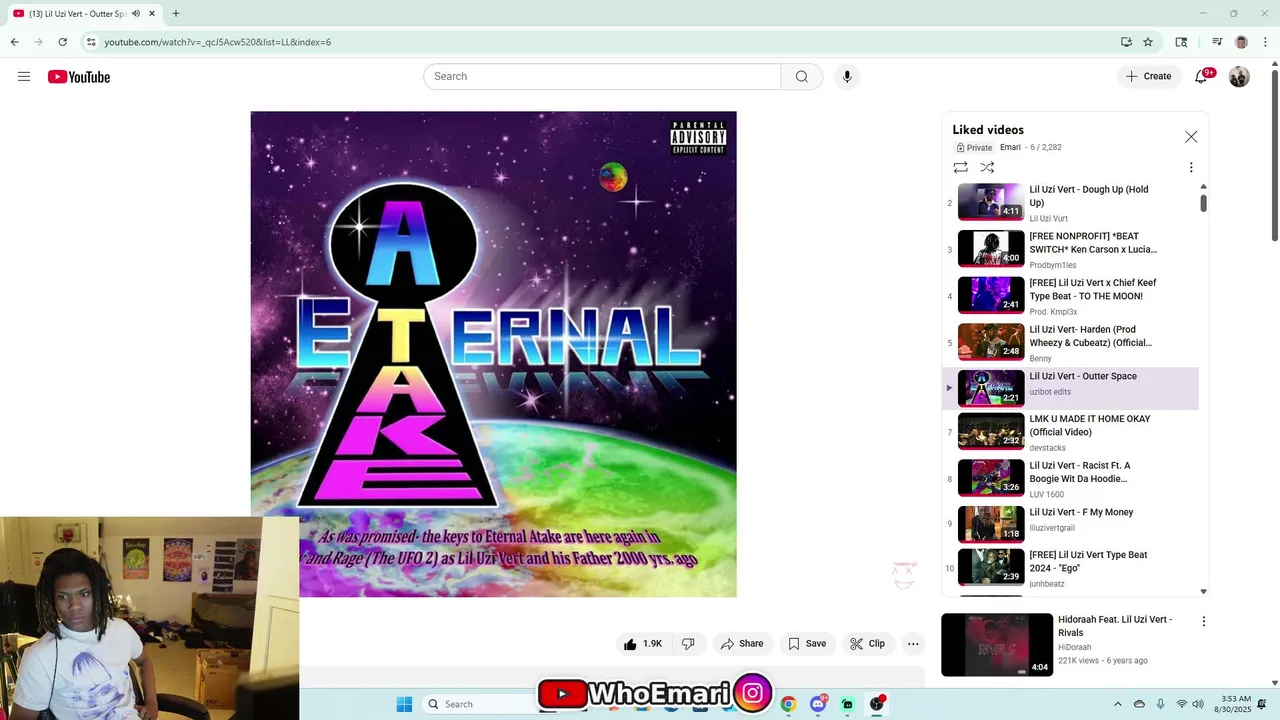Install app icon in address bar
Screen dimensions: 1280x720
click(x=1126, y=42)
